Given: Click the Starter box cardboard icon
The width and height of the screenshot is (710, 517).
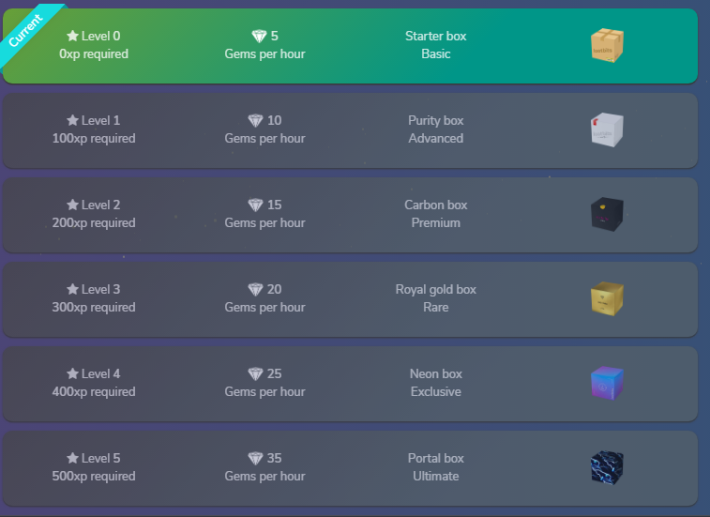Looking at the screenshot, I should coord(607,45).
